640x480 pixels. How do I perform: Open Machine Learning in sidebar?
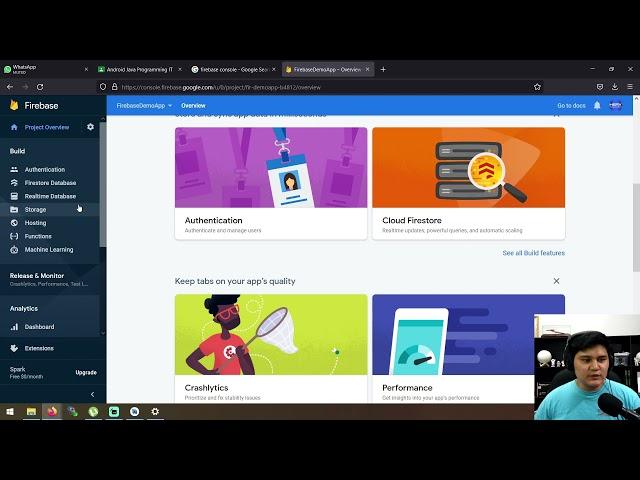point(49,250)
